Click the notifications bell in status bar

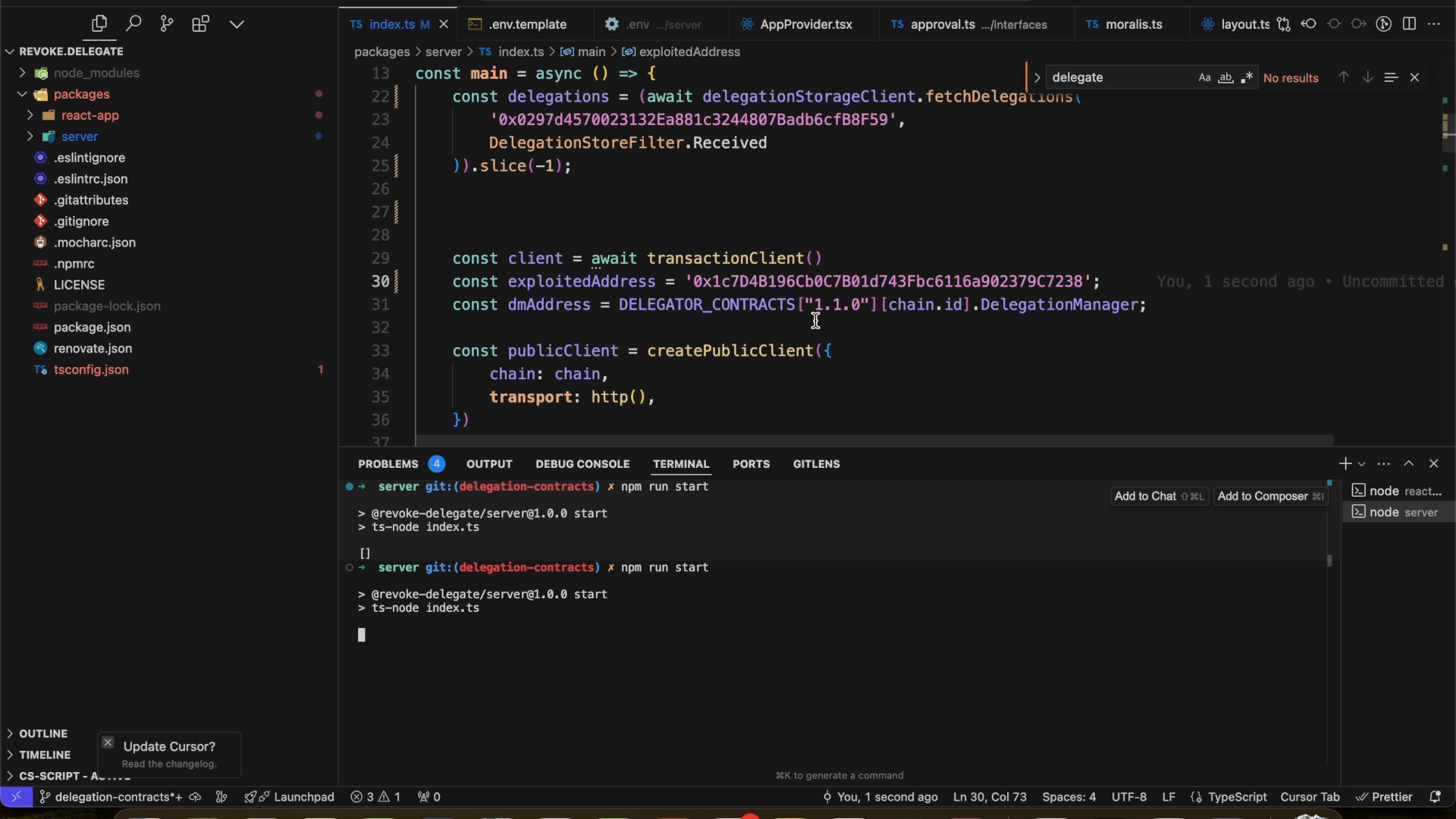[x=1435, y=797]
